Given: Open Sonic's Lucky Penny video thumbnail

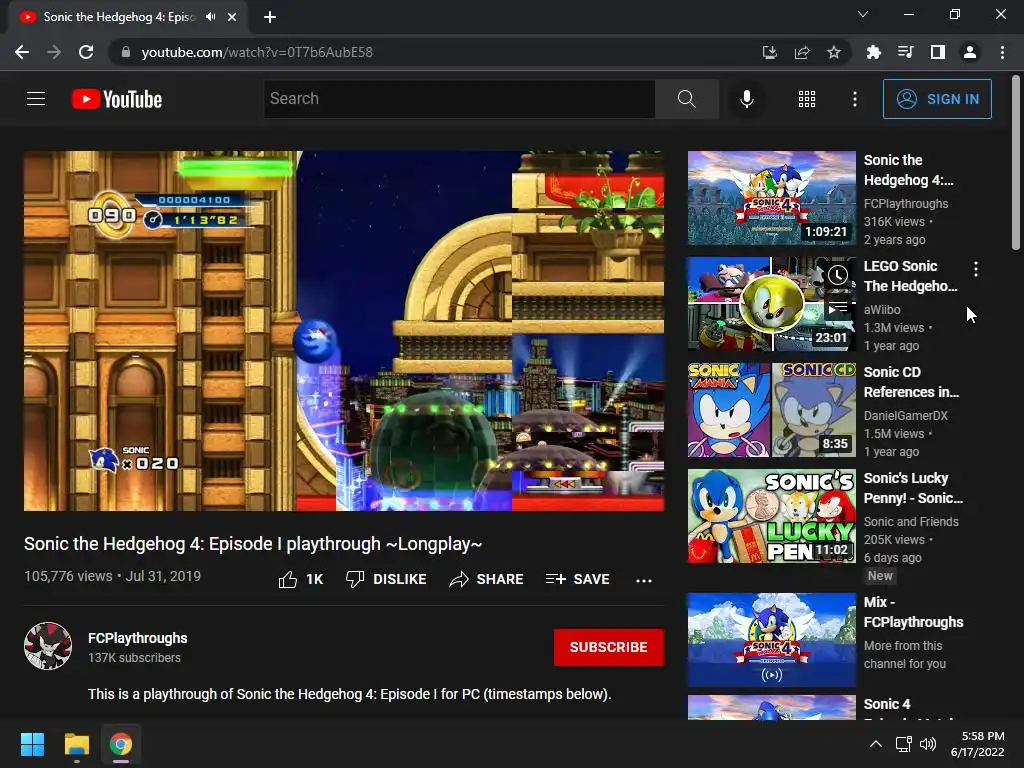Looking at the screenshot, I should click(771, 516).
